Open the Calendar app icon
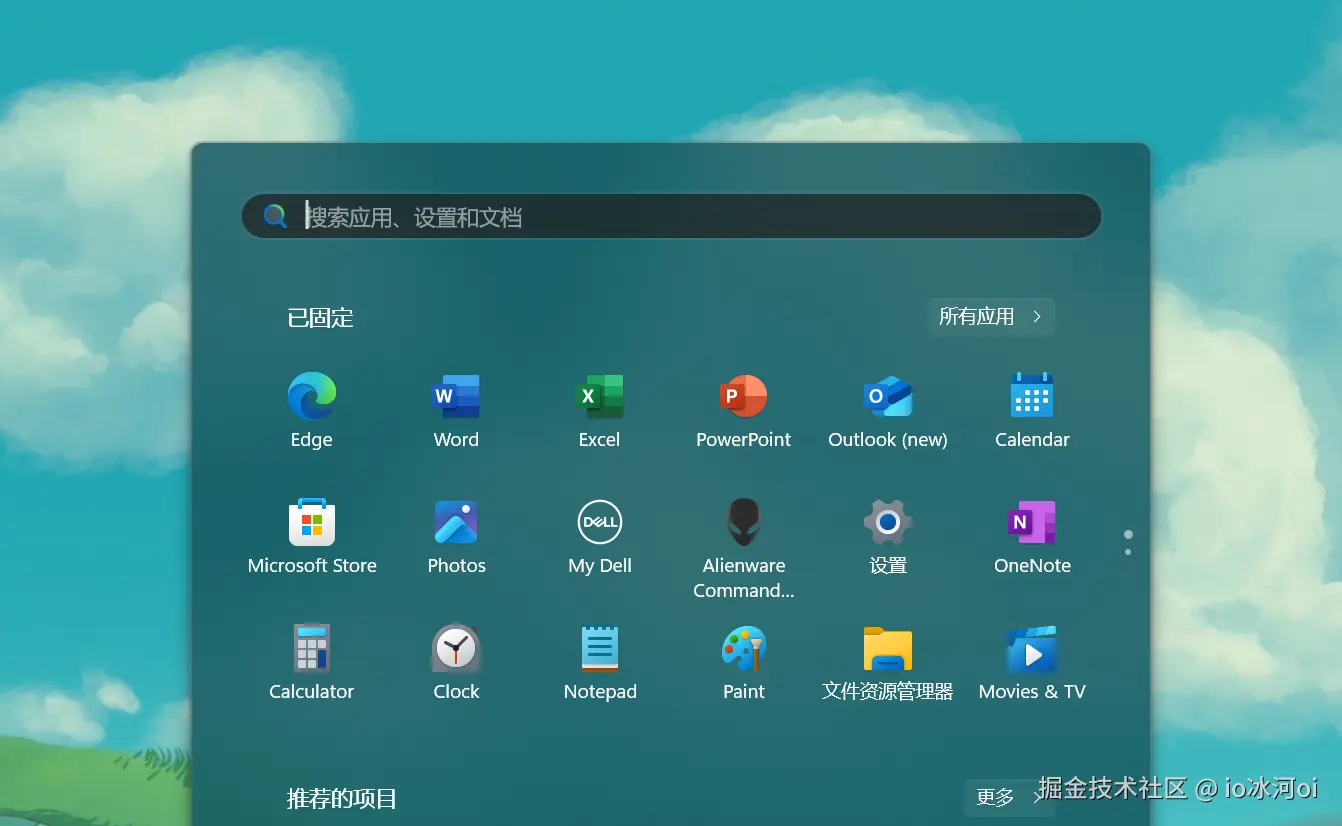Screen dimensions: 1342x826 [x=1032, y=396]
